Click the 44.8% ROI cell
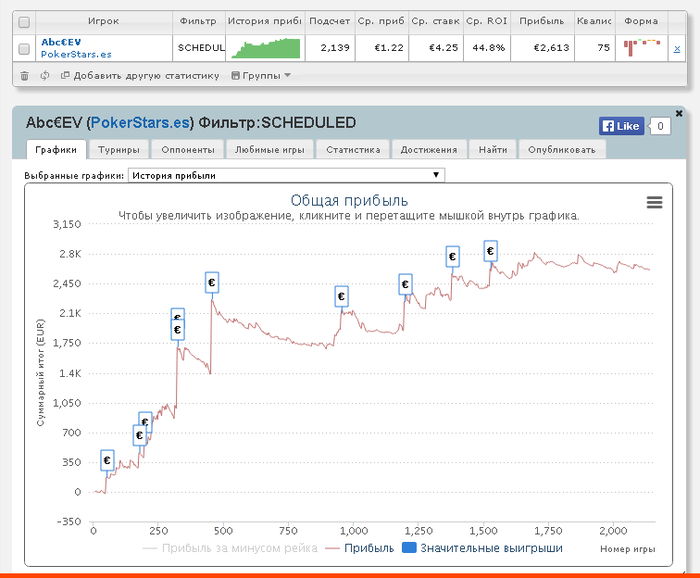Viewport: 700px width, 578px height. tap(487, 48)
